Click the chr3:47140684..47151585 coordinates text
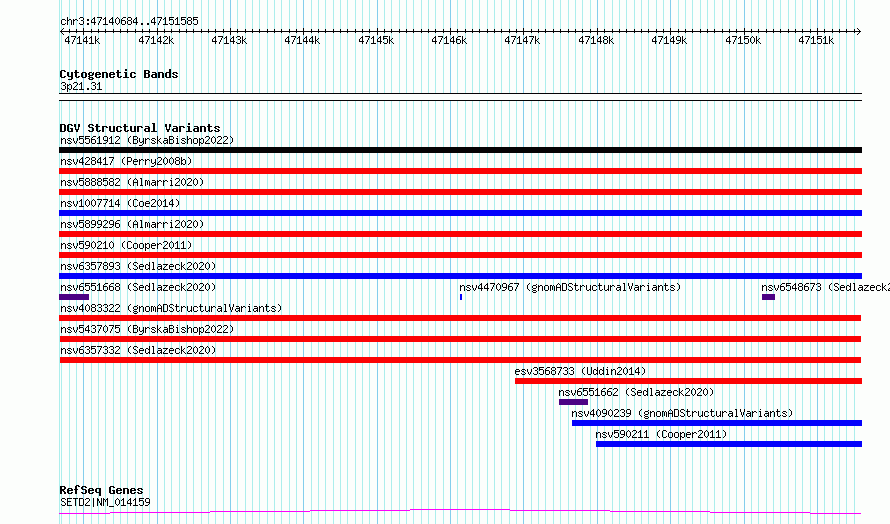Image resolution: width=890 pixels, height=524 pixels. tap(129, 22)
